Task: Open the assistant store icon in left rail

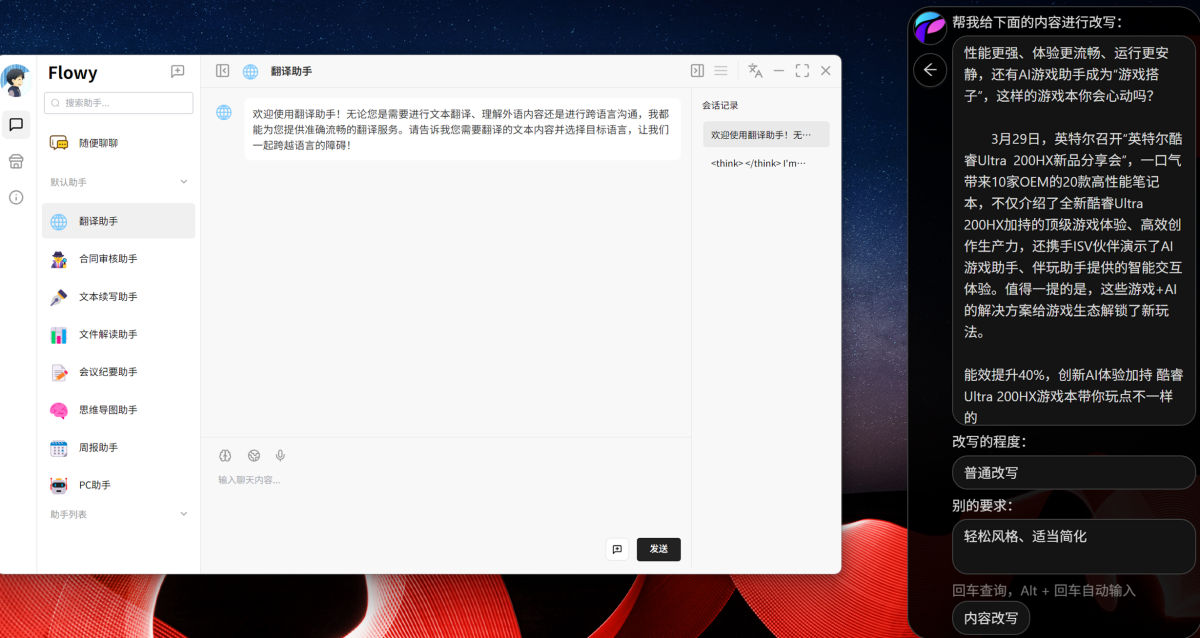Action: 16,161
